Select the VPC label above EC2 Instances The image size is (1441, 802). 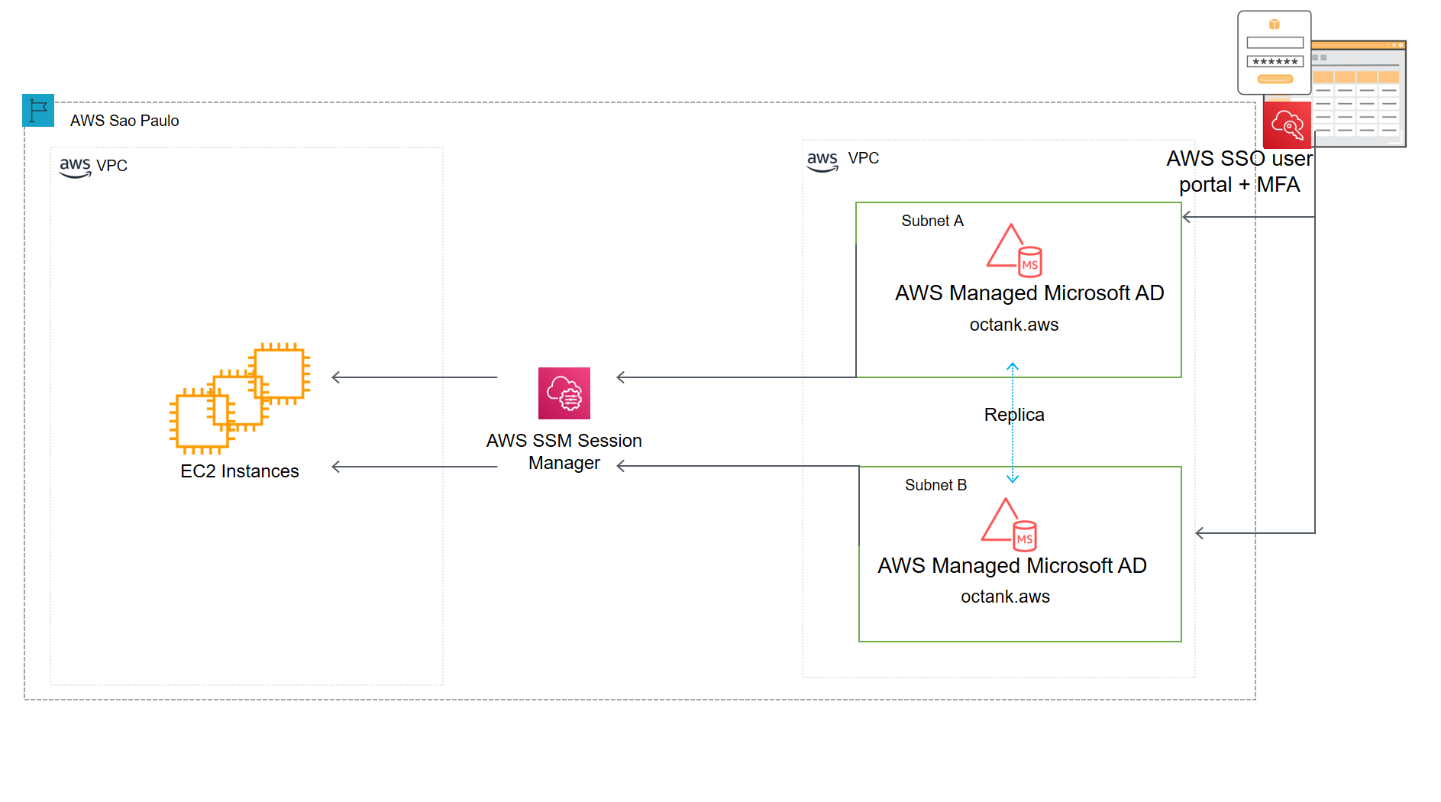[x=112, y=166]
